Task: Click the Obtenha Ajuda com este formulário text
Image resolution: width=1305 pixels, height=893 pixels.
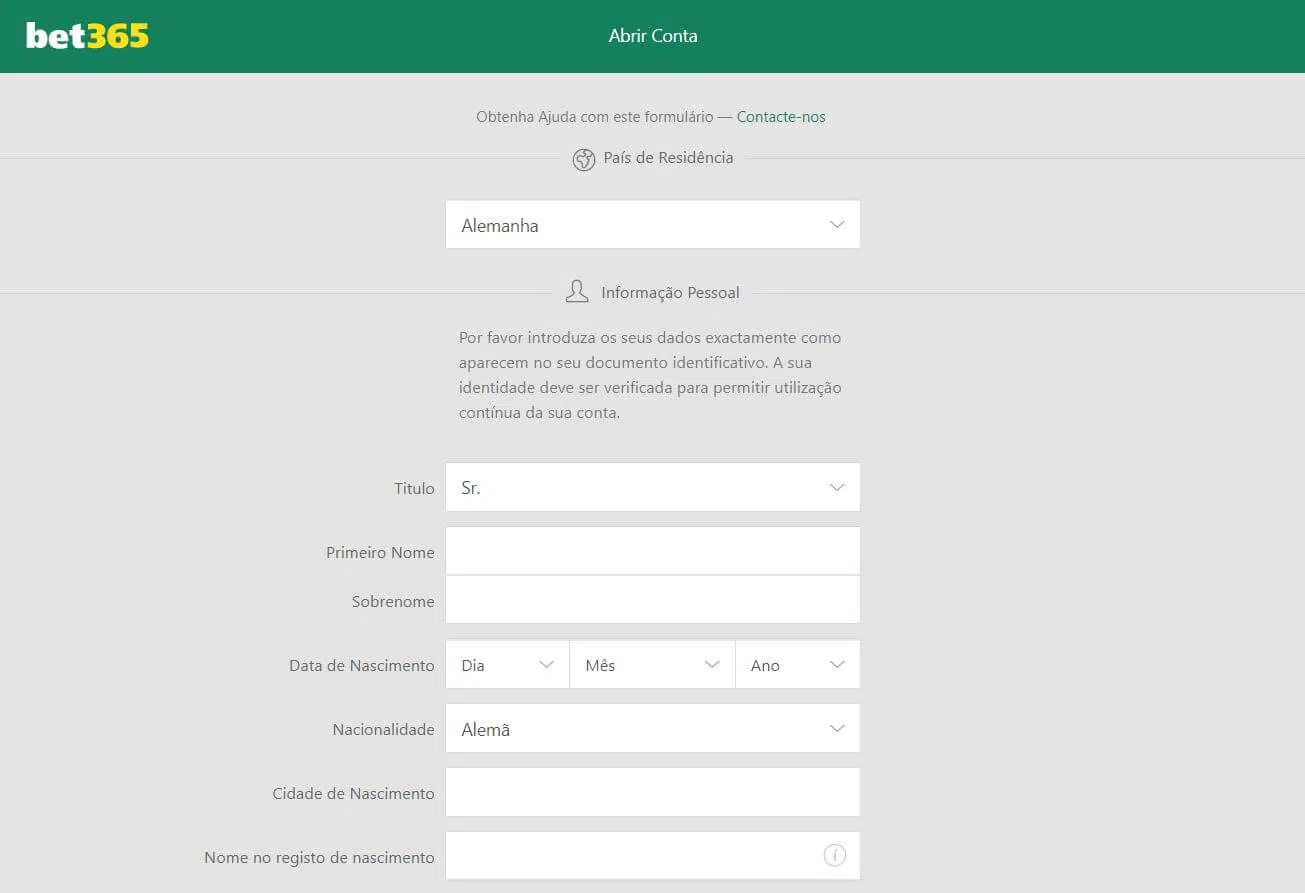Action: 595,117
